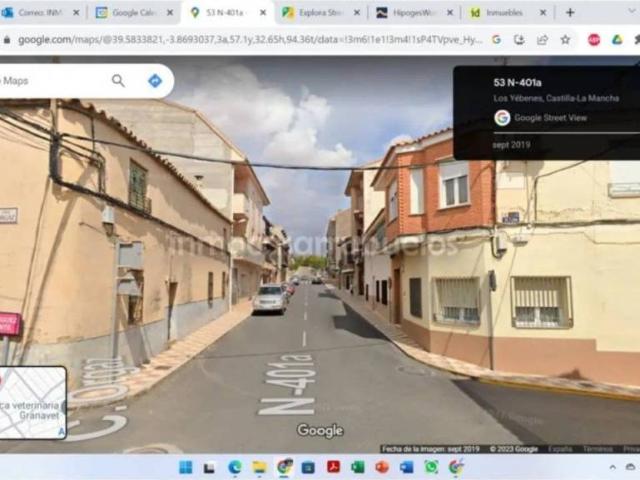Click Los Yébenes, Castilla-La Mancha text
Image resolution: width=640 pixels, height=480 pixels.
tap(556, 98)
